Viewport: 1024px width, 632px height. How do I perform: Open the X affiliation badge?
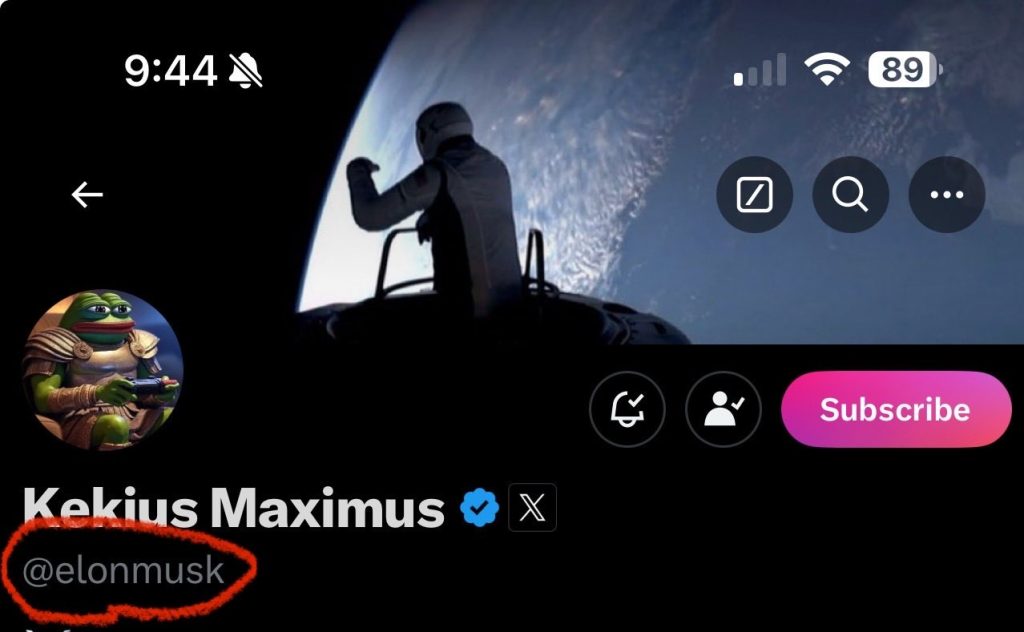tap(532, 507)
